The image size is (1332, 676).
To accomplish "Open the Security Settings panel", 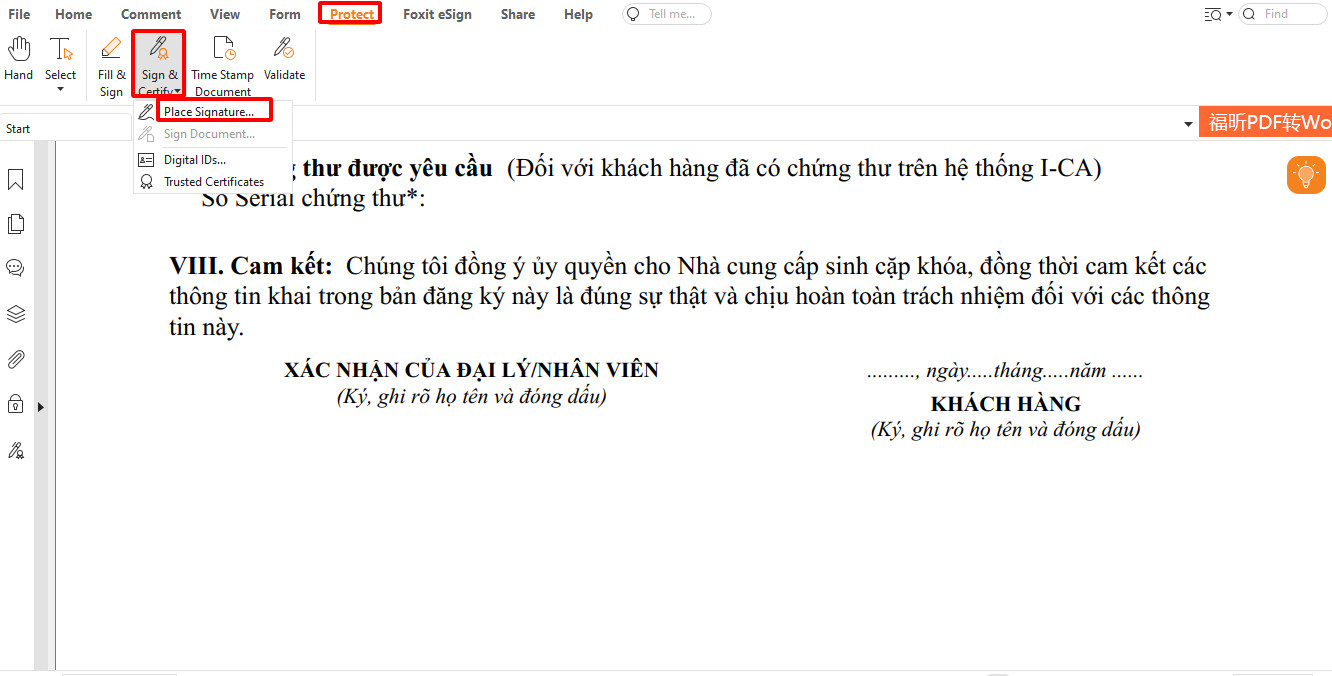I will click(x=16, y=405).
